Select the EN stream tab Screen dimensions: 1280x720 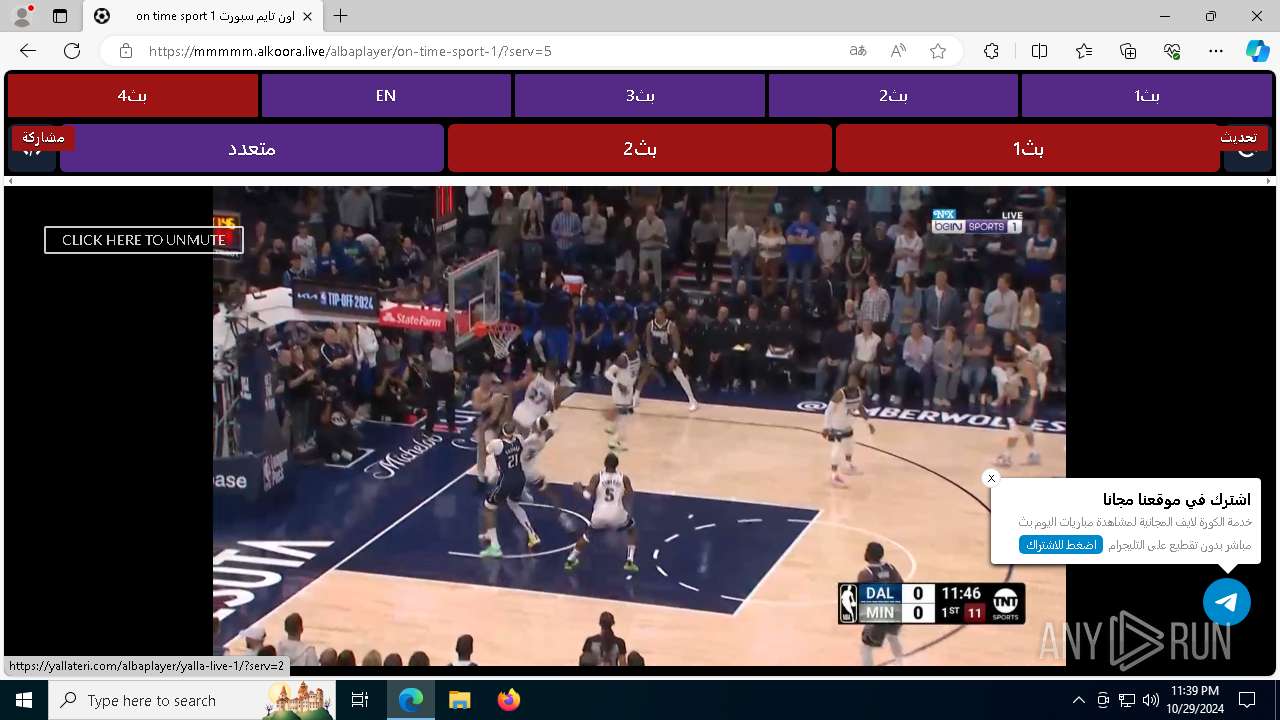pyautogui.click(x=386, y=96)
